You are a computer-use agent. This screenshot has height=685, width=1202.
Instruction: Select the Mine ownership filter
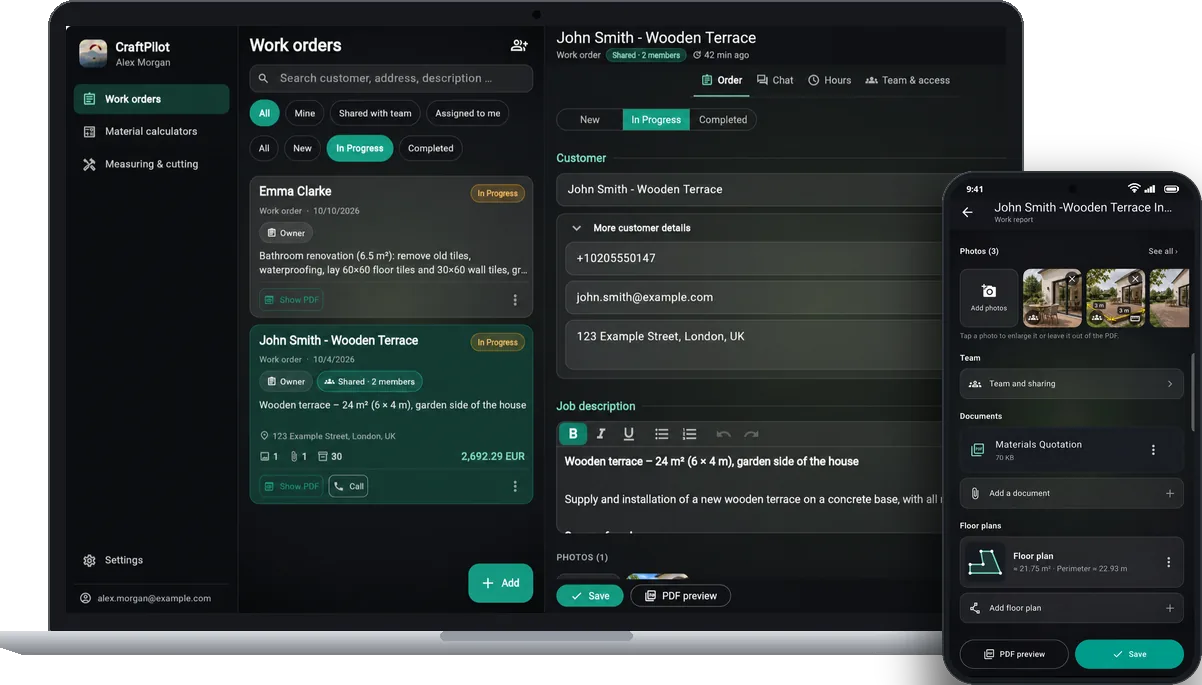click(x=305, y=113)
